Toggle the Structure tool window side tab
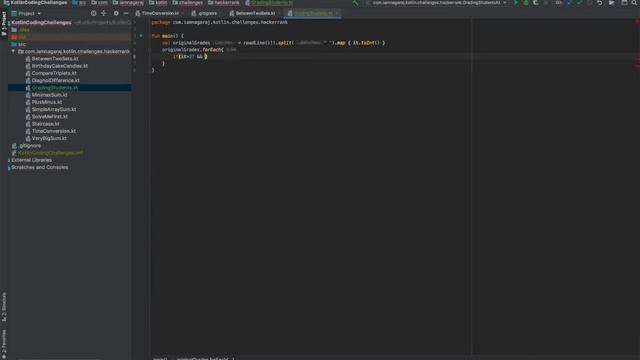640x360 pixels. [x=4, y=307]
